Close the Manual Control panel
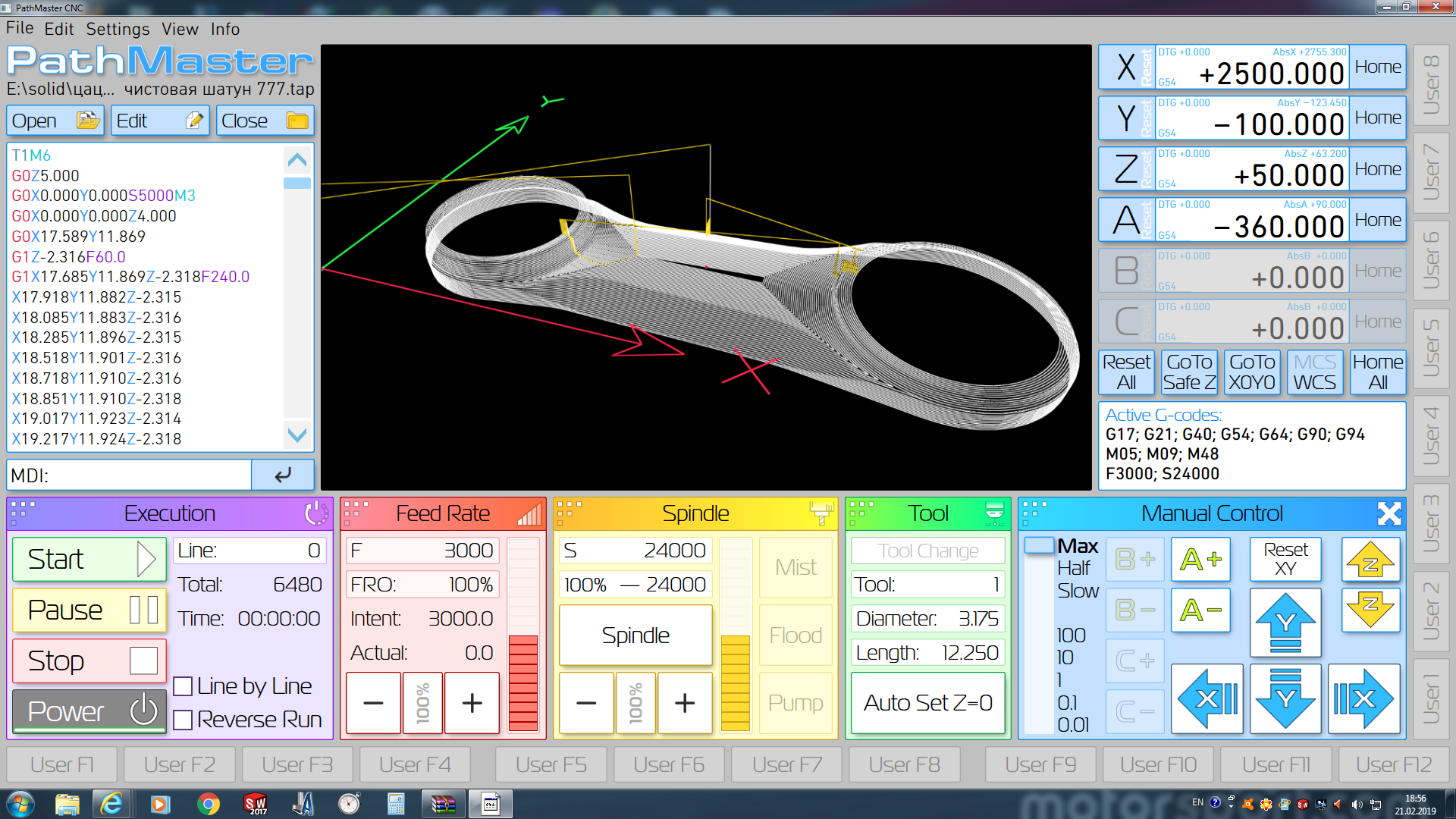This screenshot has width=1456, height=819. (x=1389, y=513)
